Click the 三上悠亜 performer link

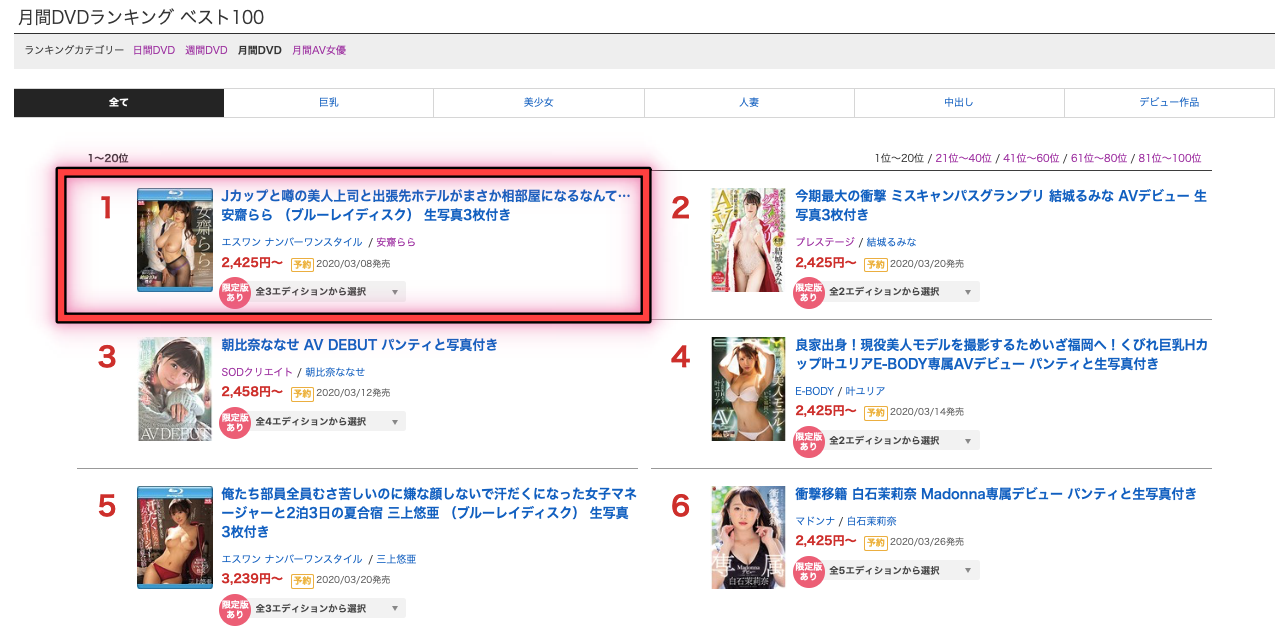[396, 559]
